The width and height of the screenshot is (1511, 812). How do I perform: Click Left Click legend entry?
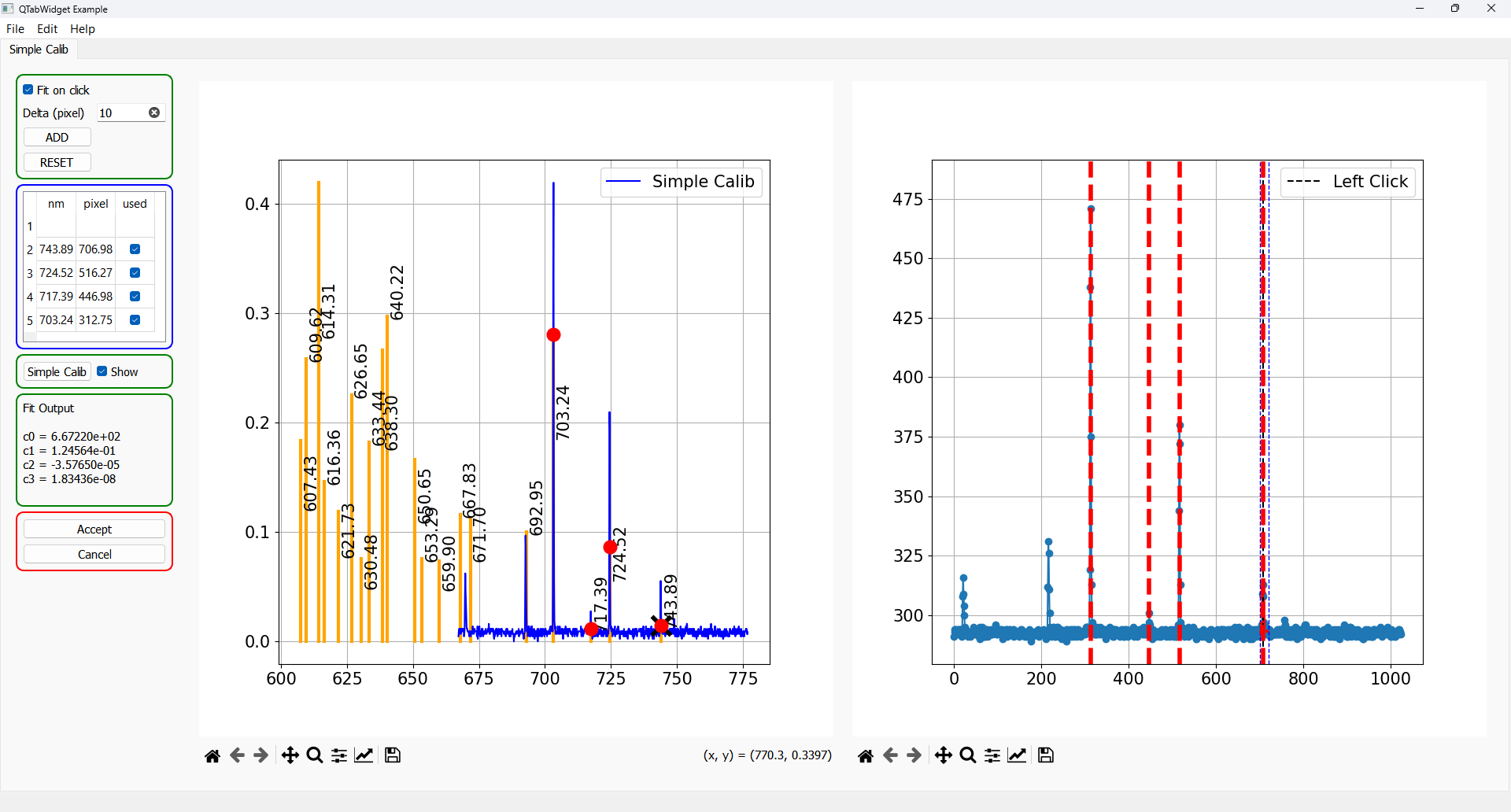[1348, 182]
